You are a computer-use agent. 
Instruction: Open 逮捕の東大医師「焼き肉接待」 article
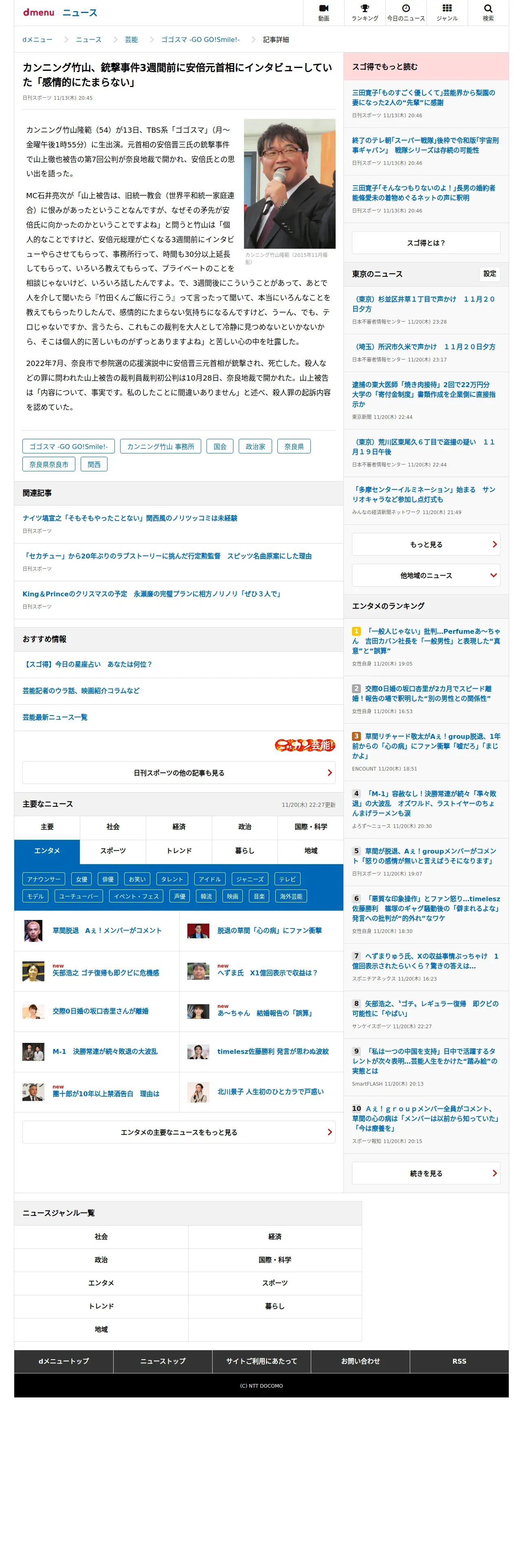pos(424,394)
